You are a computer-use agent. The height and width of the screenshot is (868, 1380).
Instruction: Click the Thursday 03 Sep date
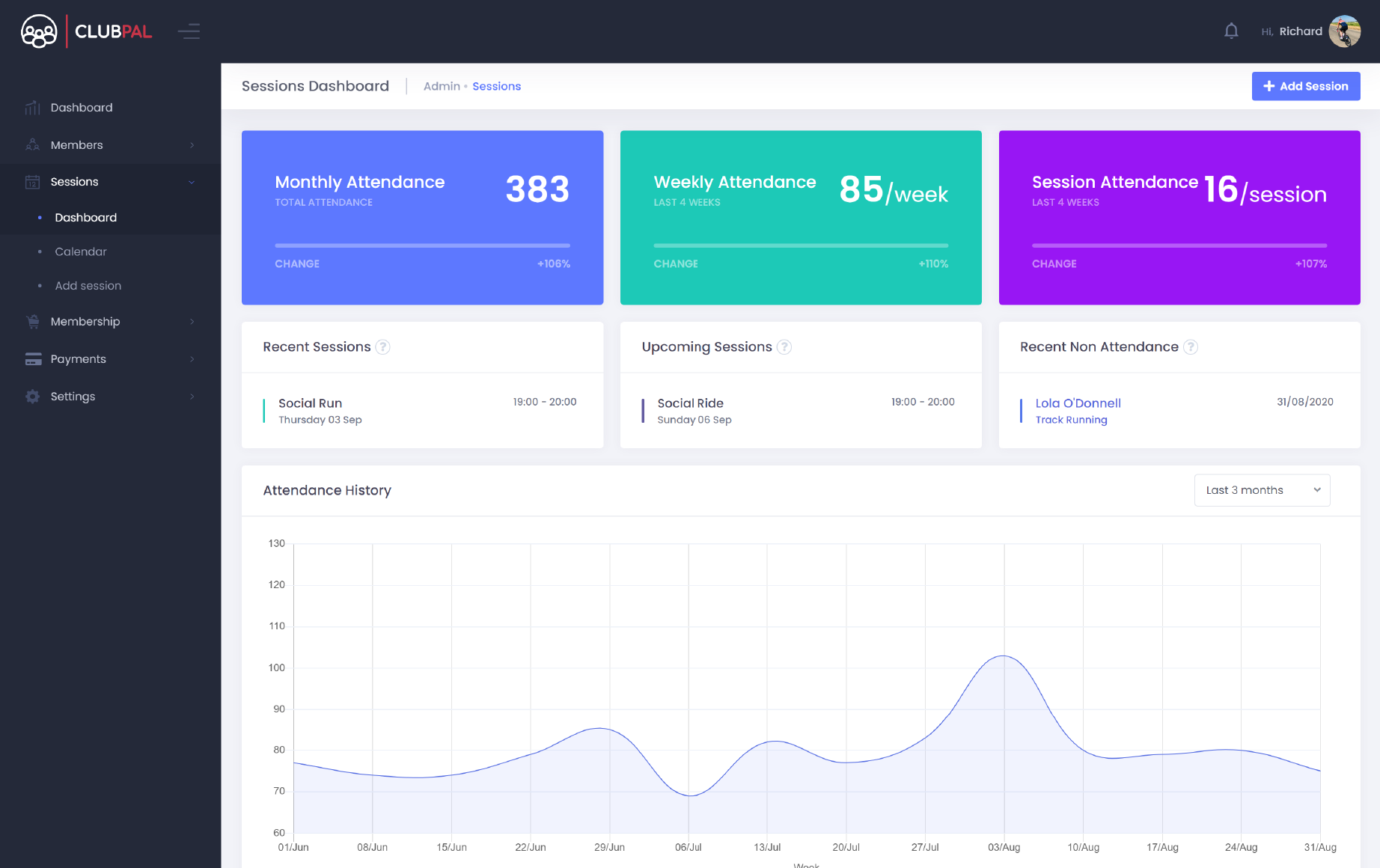[x=320, y=420]
